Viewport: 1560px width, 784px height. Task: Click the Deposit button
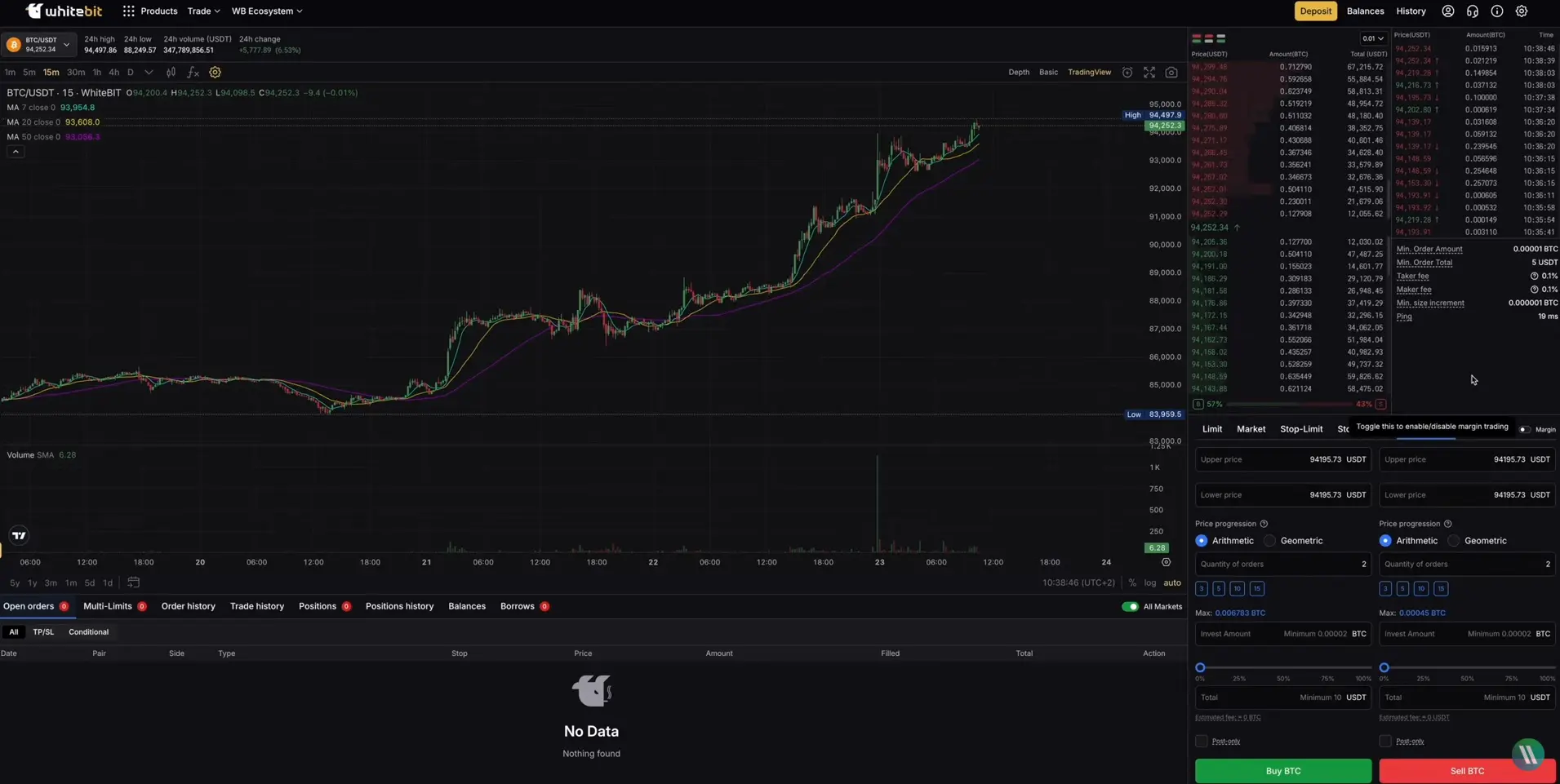1315,11
